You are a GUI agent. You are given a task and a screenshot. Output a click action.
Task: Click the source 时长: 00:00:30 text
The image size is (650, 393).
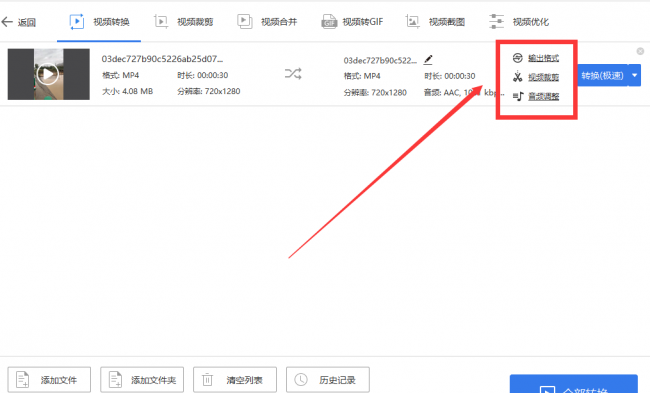tap(202, 75)
